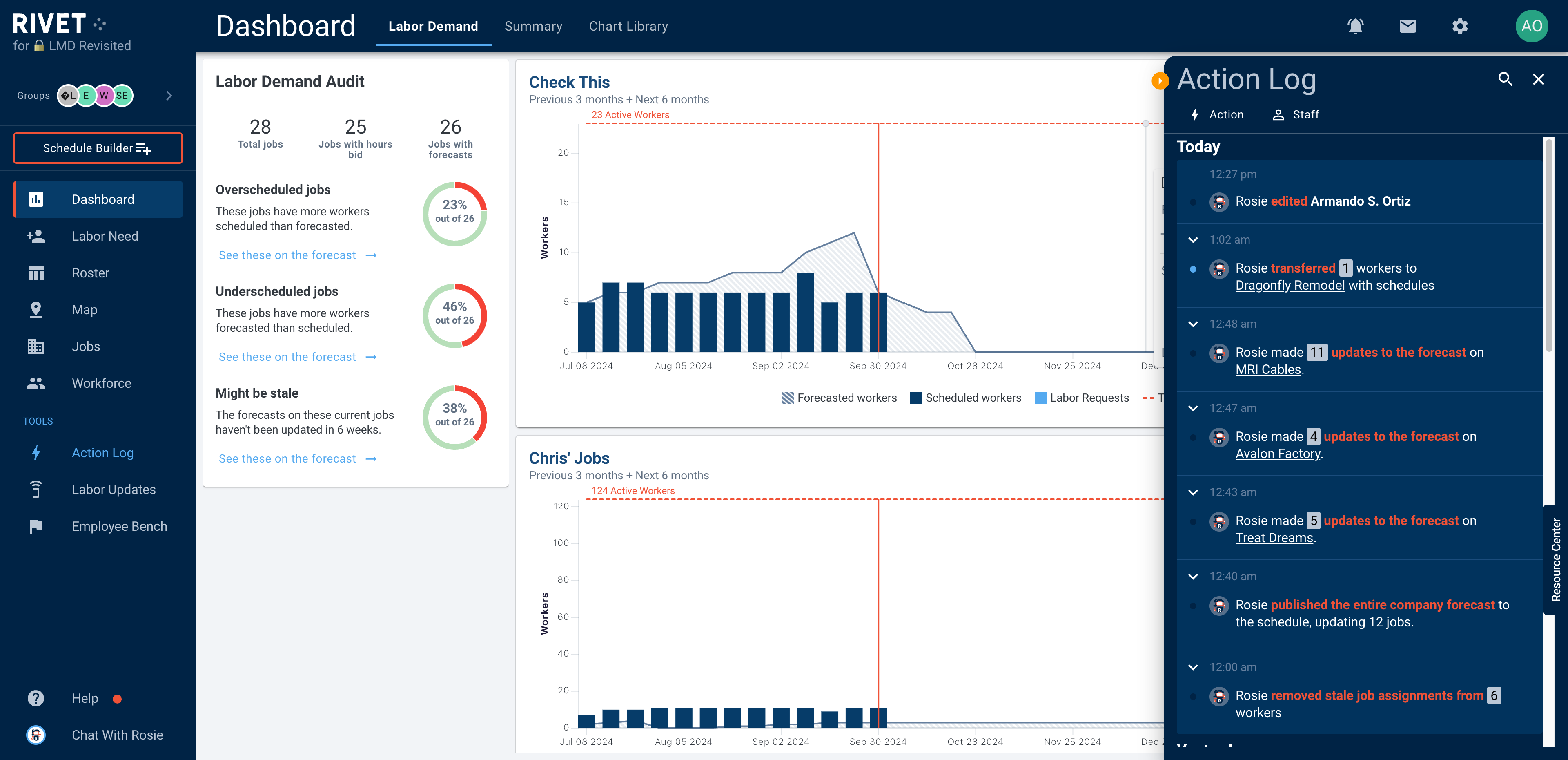Click the Action Log scrollbar
This screenshot has width=1568, height=760.
tap(1548, 245)
